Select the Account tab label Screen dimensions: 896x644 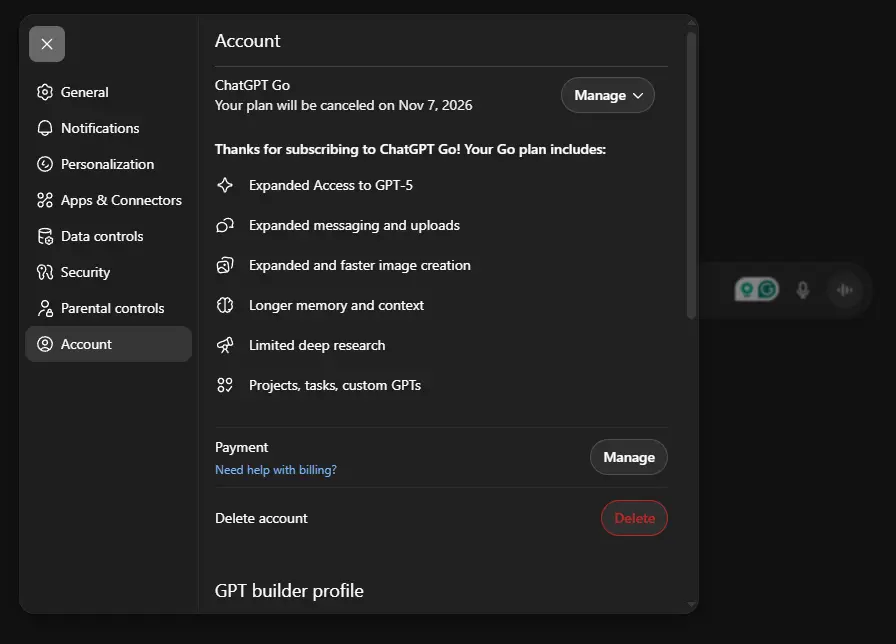(x=86, y=344)
